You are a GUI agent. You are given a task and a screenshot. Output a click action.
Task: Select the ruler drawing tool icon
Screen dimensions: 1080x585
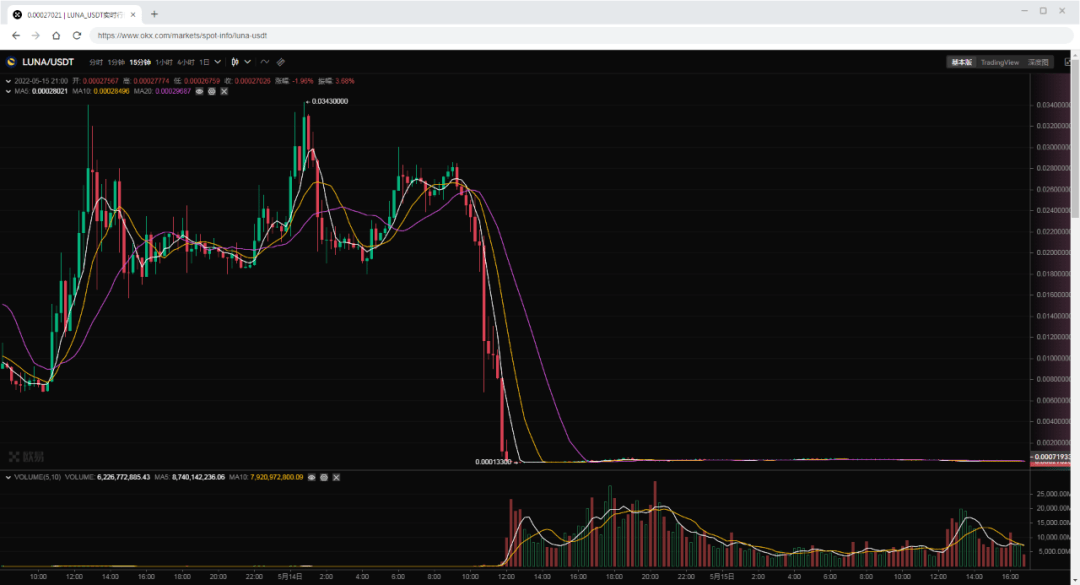click(x=281, y=62)
